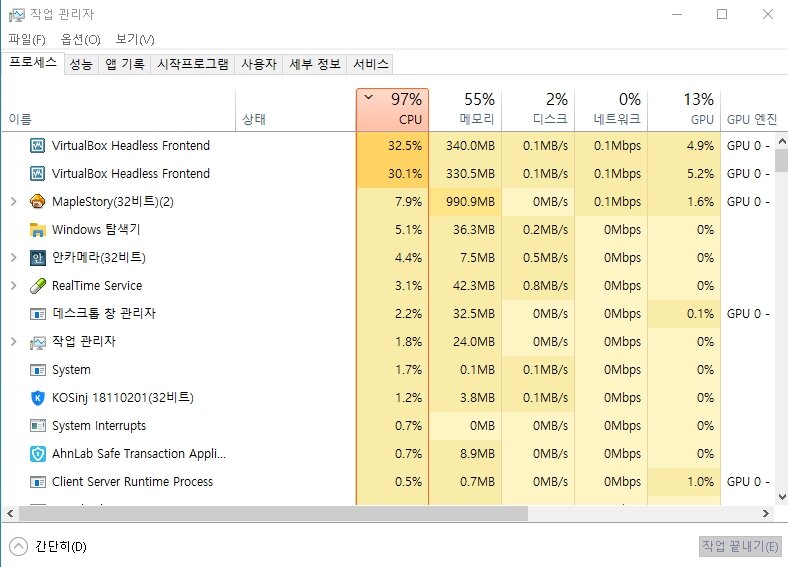Open the 옵션(O) menu
The image size is (788, 567).
coord(80,39)
